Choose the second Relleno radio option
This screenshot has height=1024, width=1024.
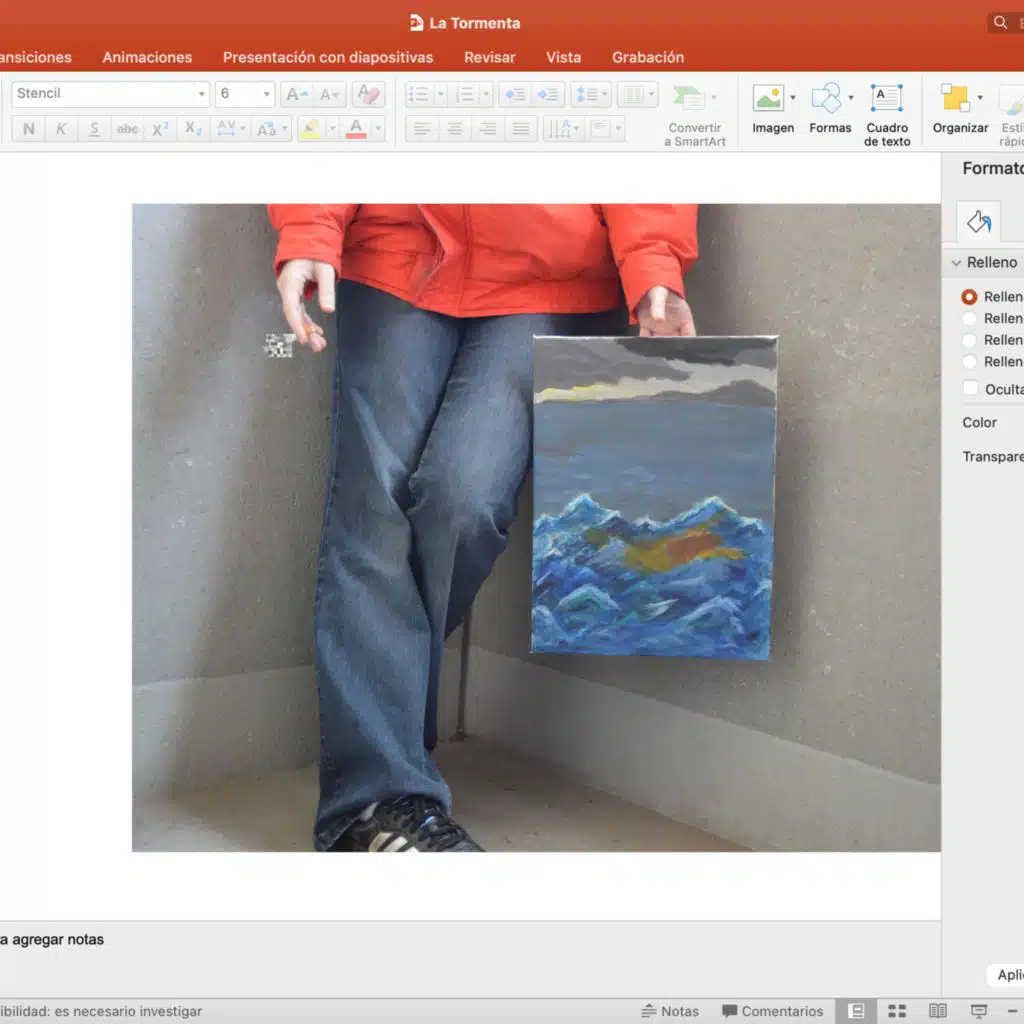coord(969,319)
